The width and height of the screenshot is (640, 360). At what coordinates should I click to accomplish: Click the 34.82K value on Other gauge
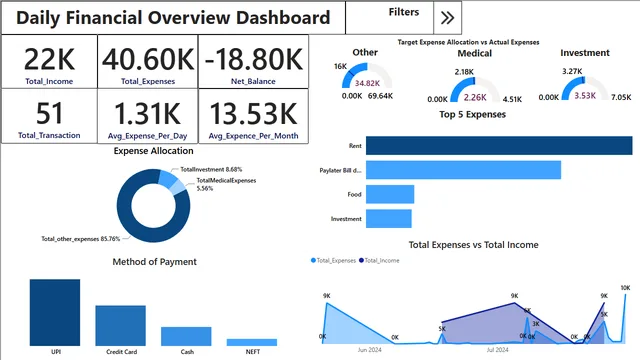coord(367,83)
